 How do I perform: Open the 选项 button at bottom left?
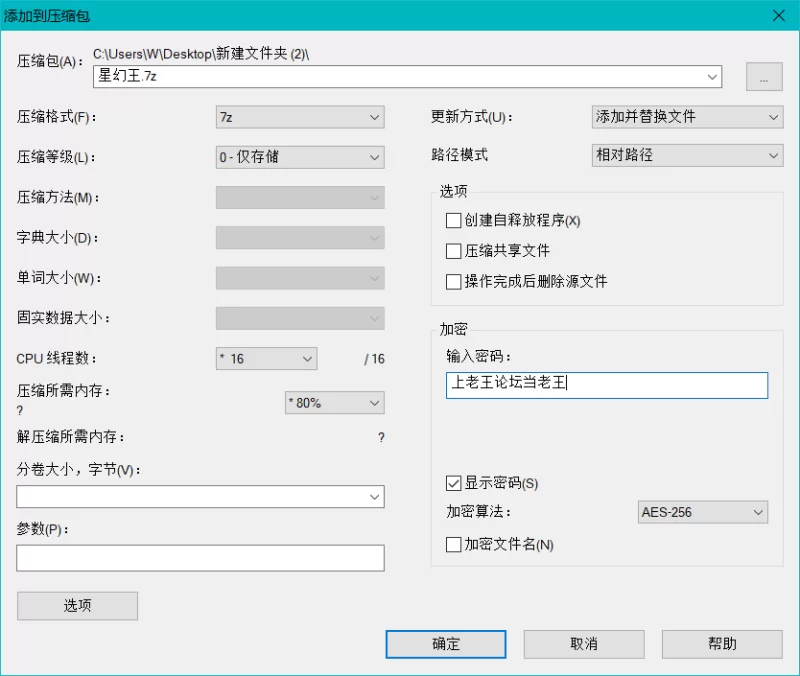(x=77, y=606)
